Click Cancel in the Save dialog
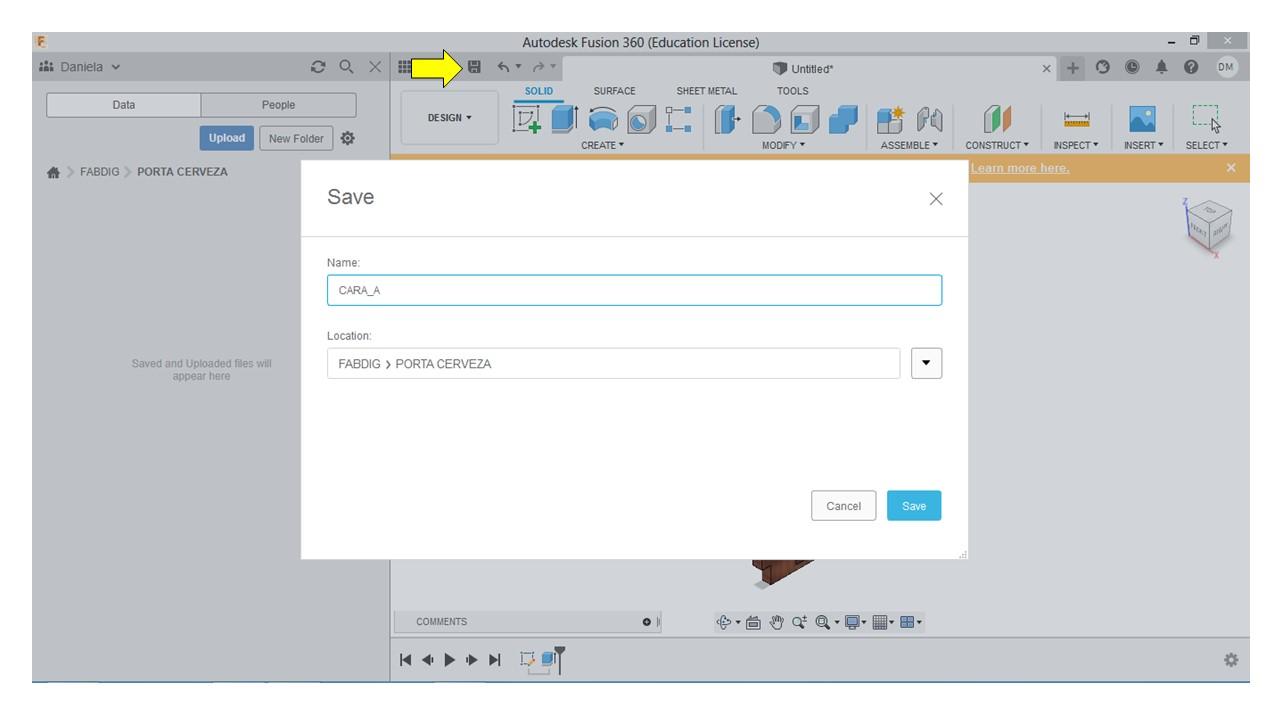The image size is (1280, 720). pos(843,506)
